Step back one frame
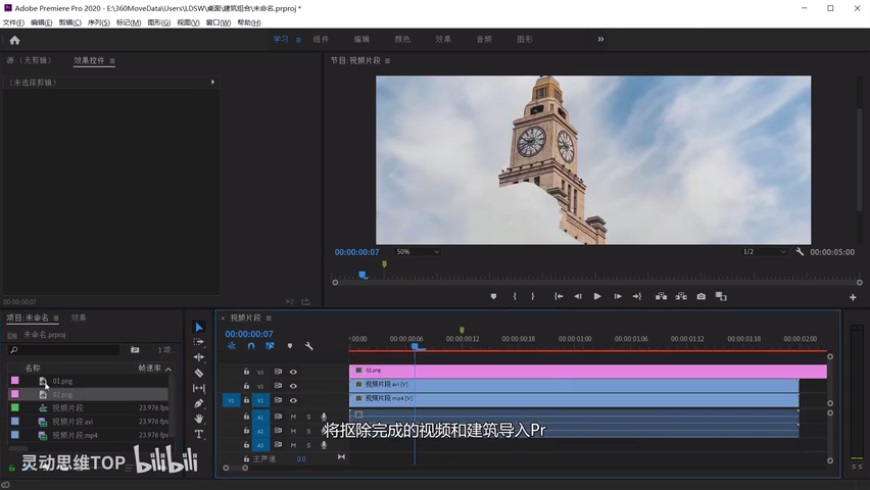 pos(578,296)
